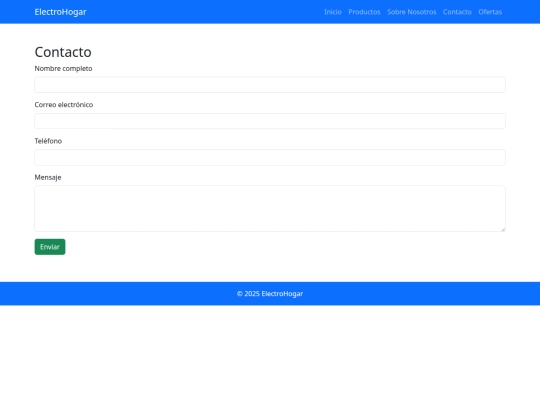Click the ElectroHogar brand logo link
540x405 pixels.
tap(60, 12)
